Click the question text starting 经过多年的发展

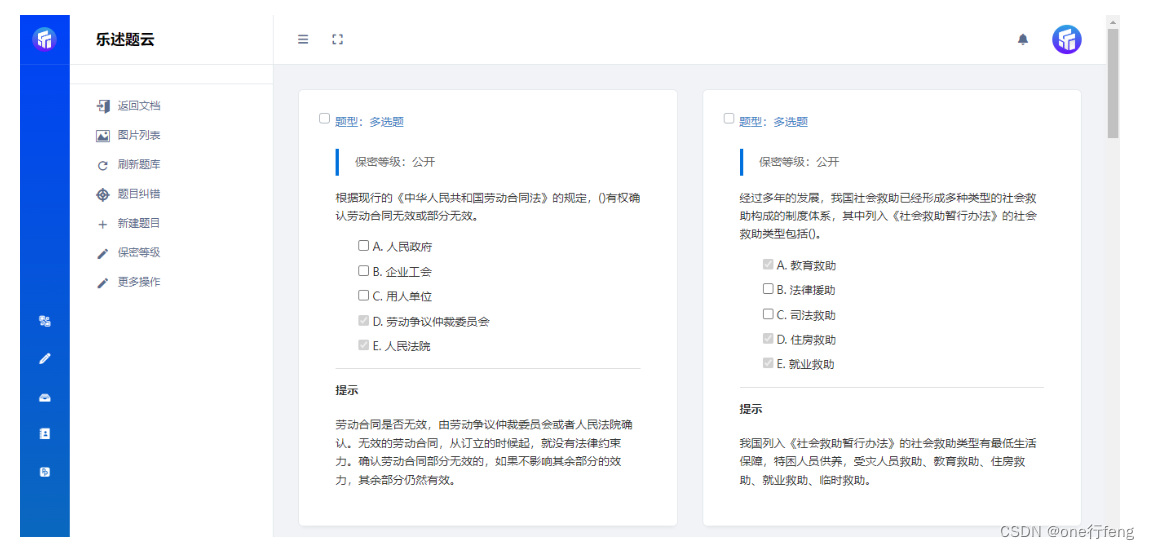[889, 216]
